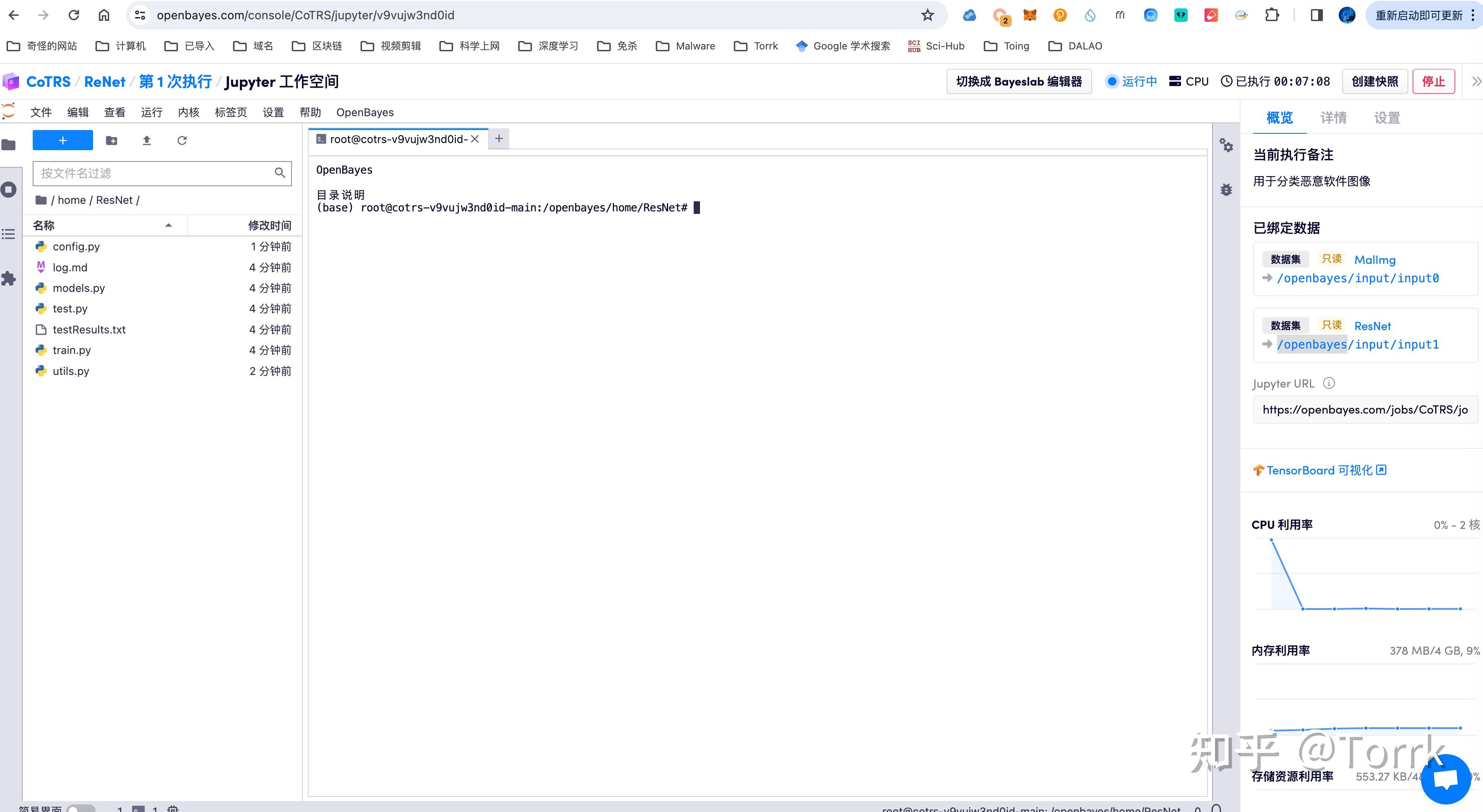The height and width of the screenshot is (812, 1483).
Task: Toggle the simple interface switch
Action: (x=81, y=808)
